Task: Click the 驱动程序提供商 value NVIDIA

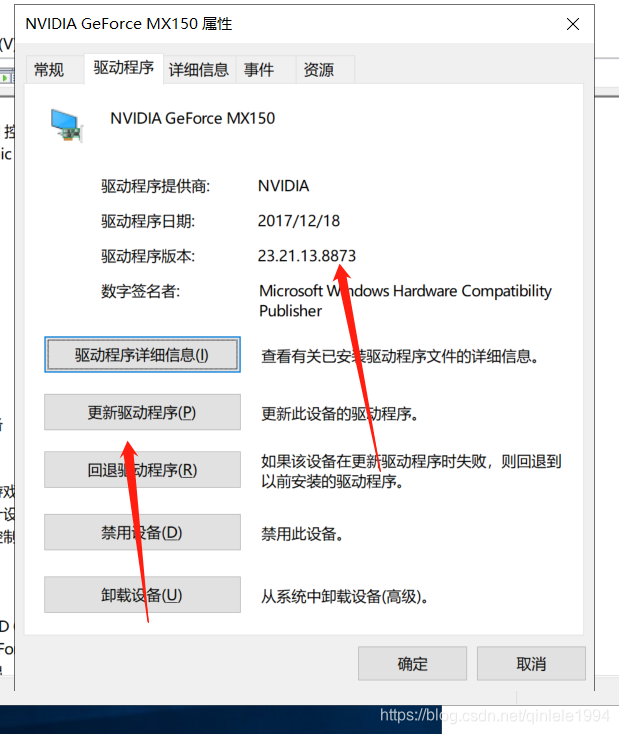Action: (x=284, y=186)
